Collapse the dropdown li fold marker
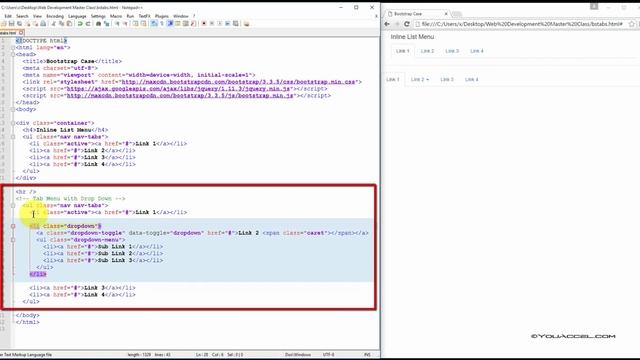640x360 pixels. [x=13, y=226]
